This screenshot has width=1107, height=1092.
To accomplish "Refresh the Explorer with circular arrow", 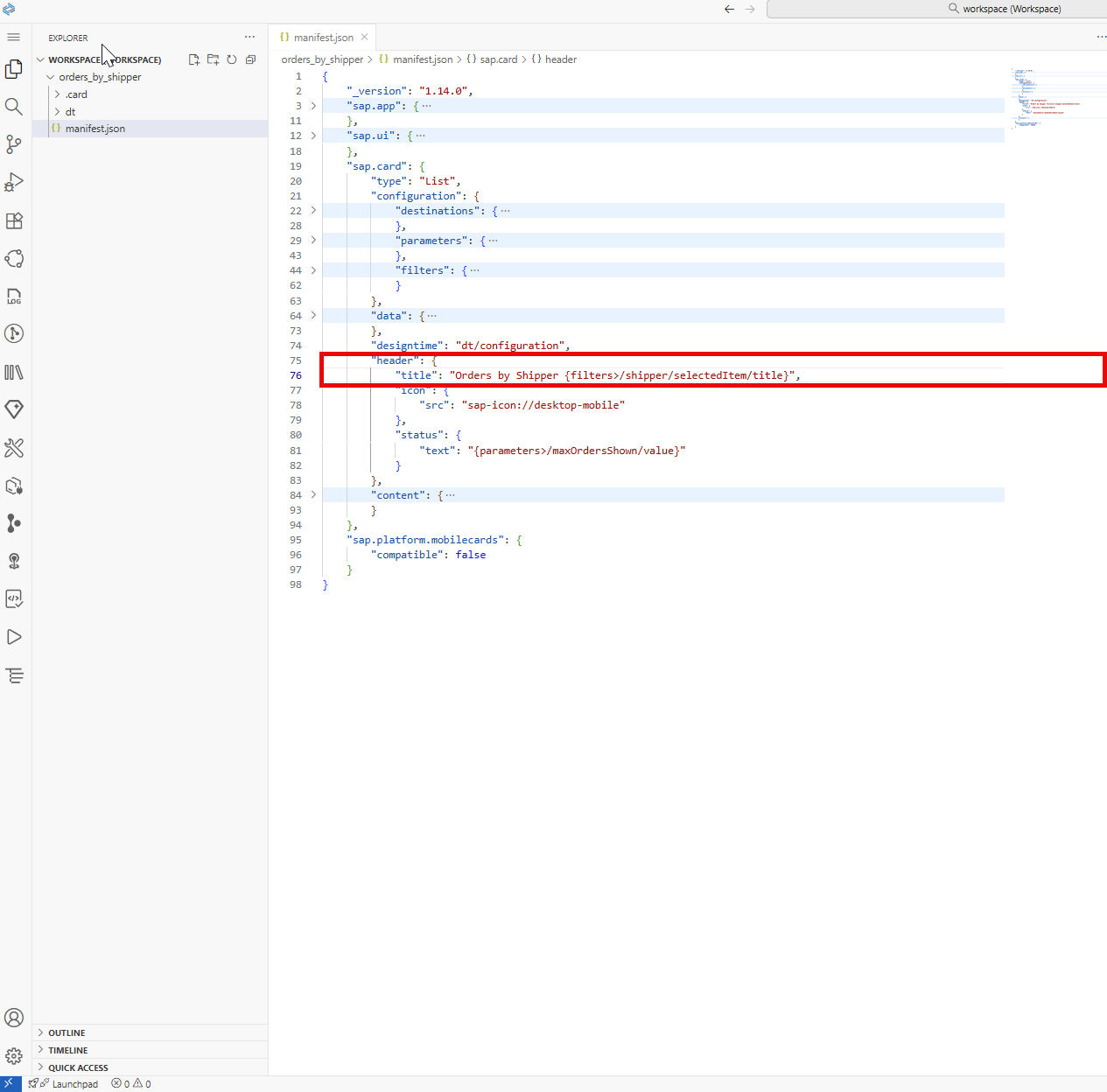I will click(x=232, y=59).
